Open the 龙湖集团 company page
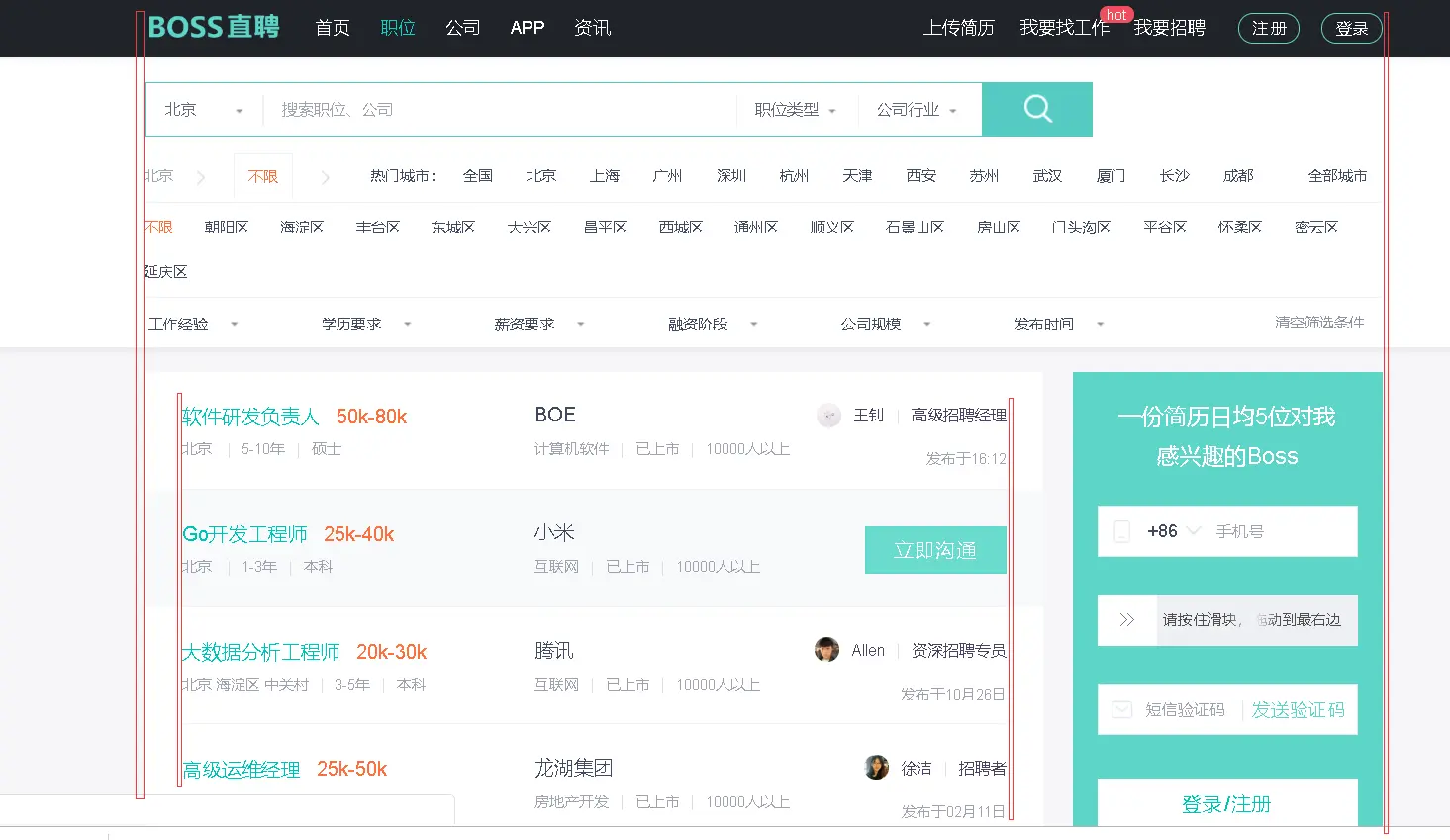 574,768
